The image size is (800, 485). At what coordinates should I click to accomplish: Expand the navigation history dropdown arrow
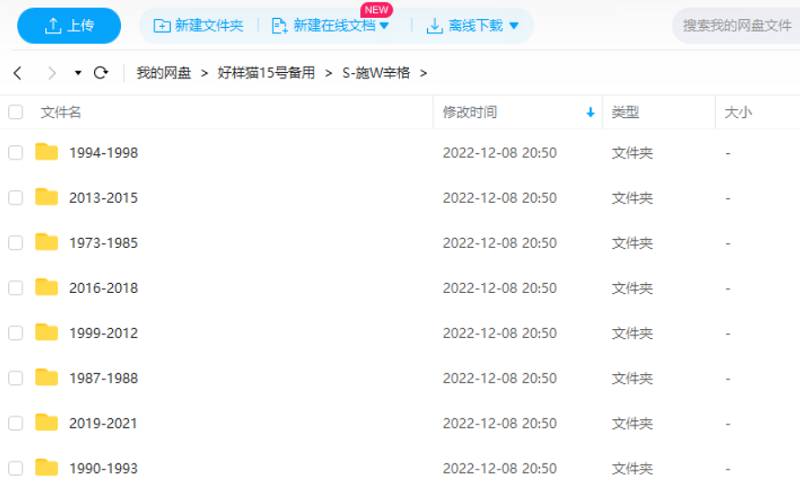coord(78,73)
